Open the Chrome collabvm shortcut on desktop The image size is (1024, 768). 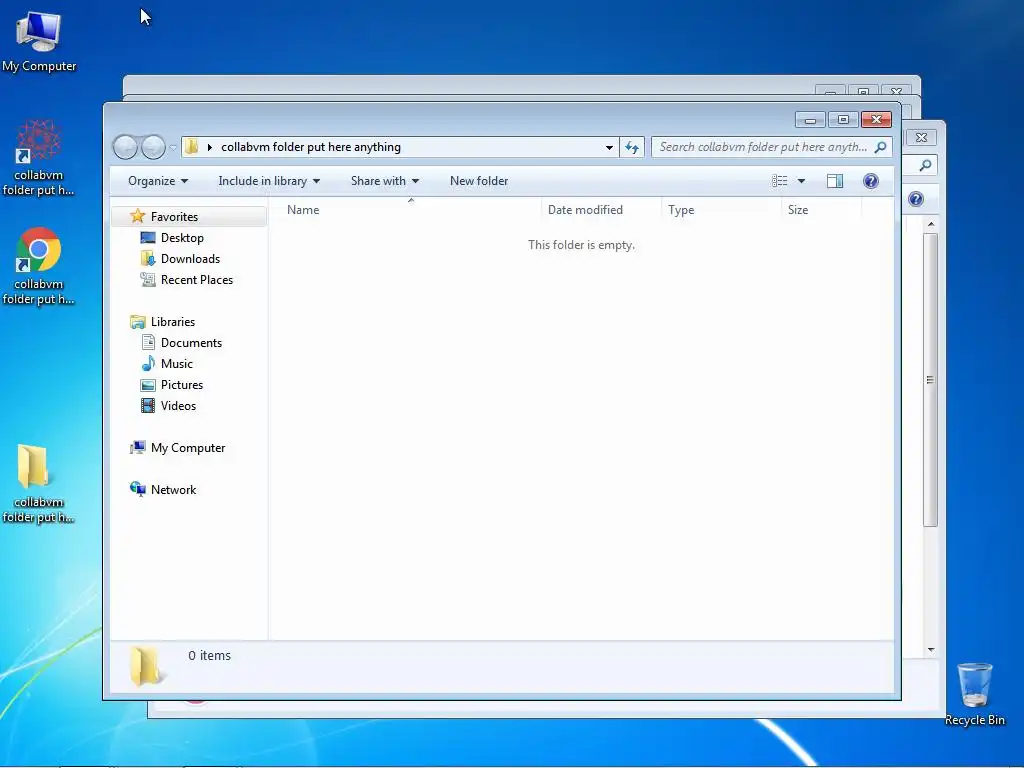click(39, 266)
